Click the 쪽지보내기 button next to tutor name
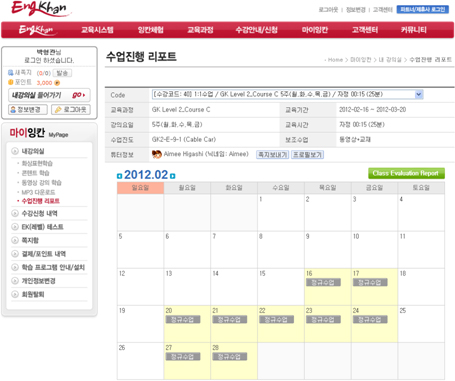Screen dimensions: 455x381 (273, 155)
